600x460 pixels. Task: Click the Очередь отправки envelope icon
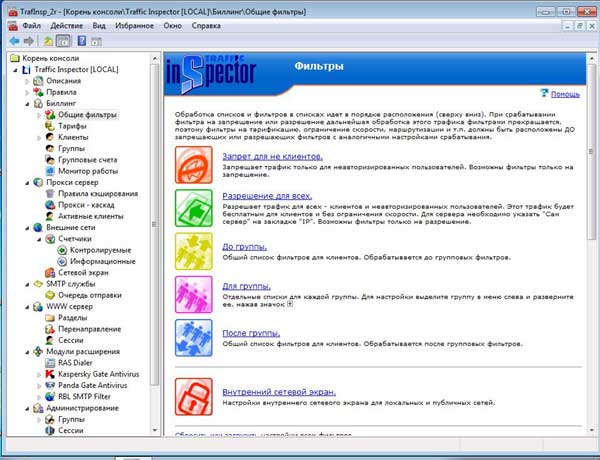click(50, 295)
